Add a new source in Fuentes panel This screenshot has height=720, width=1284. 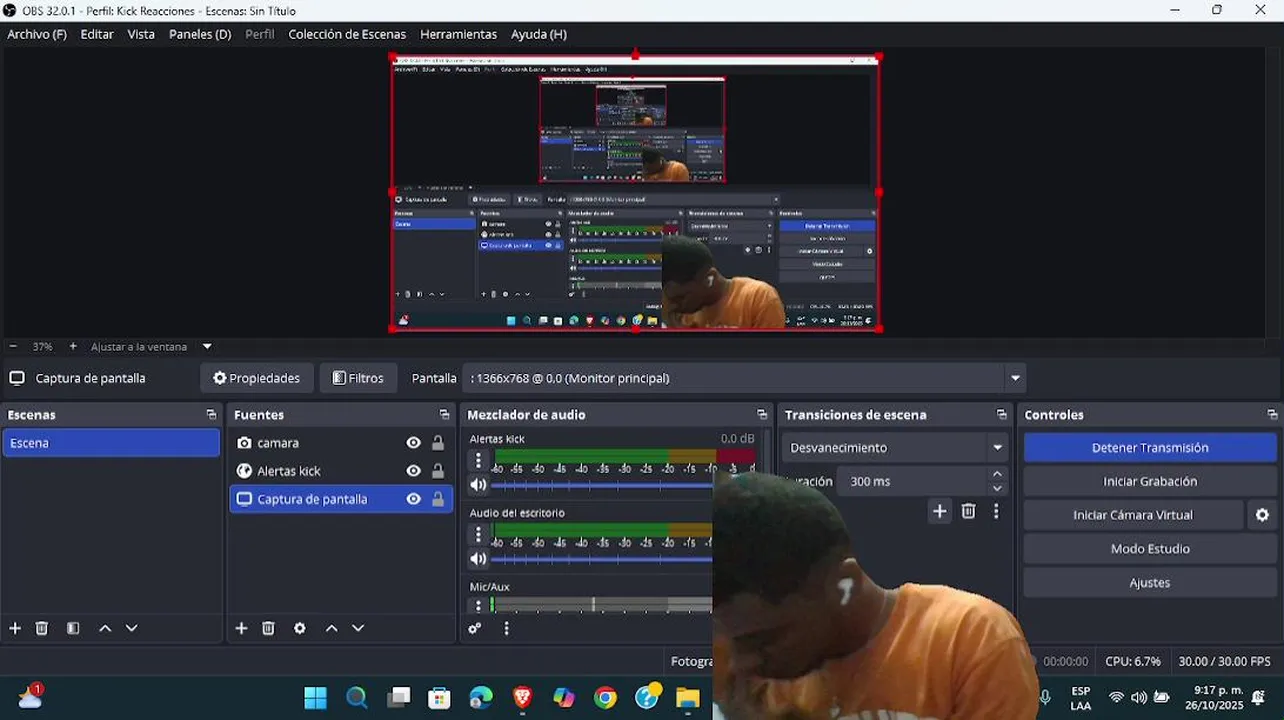pos(241,628)
